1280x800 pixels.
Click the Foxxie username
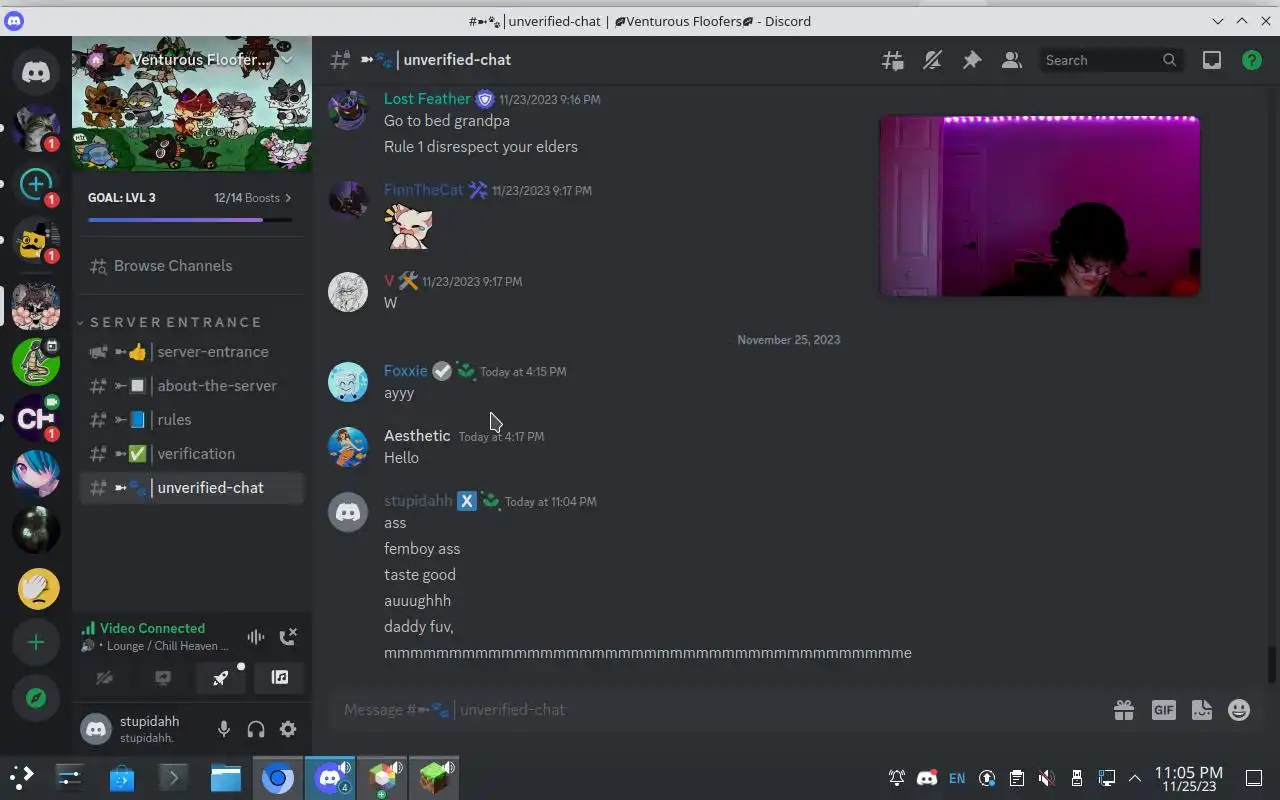click(x=405, y=370)
